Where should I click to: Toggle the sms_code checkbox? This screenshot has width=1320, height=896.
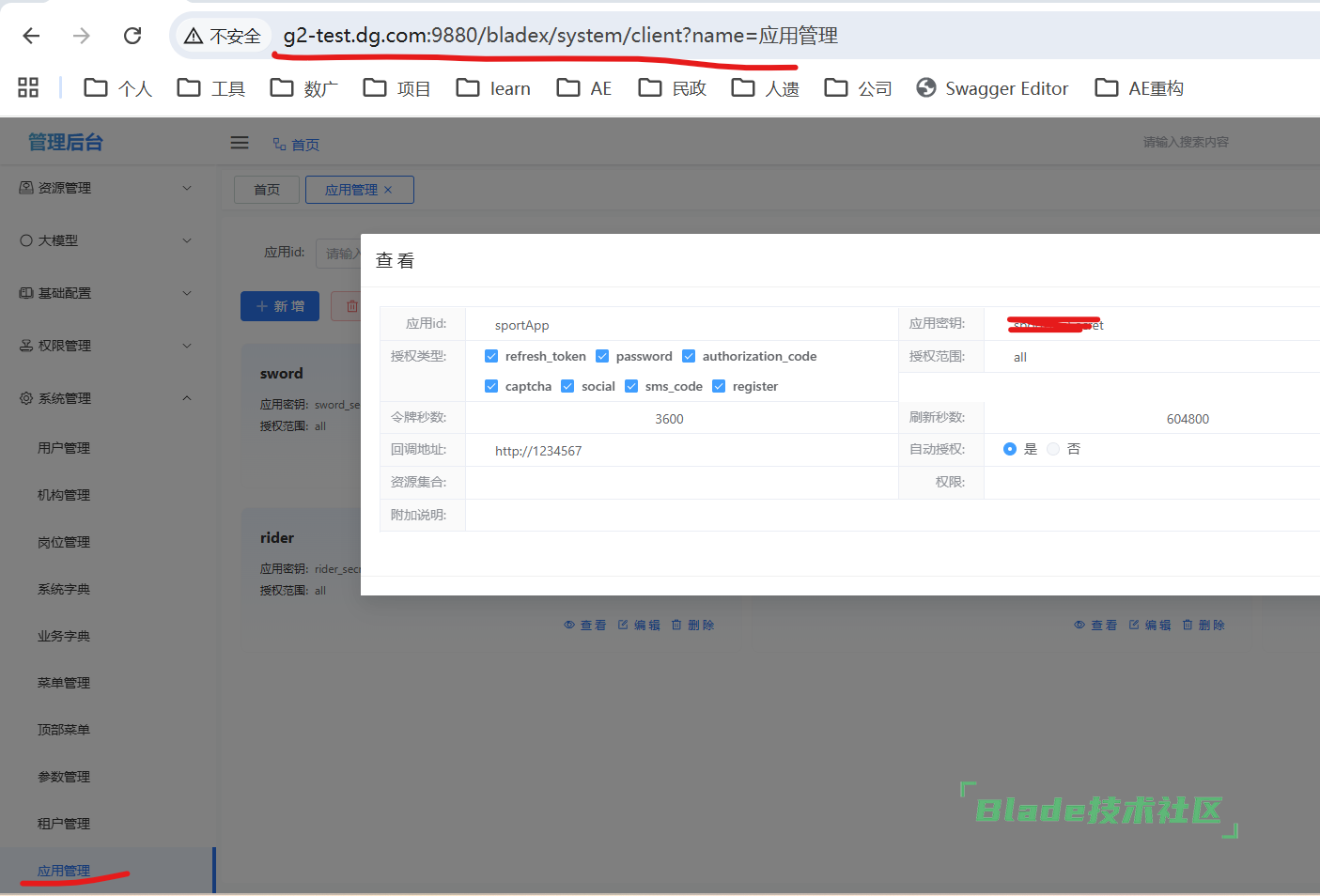click(x=631, y=386)
